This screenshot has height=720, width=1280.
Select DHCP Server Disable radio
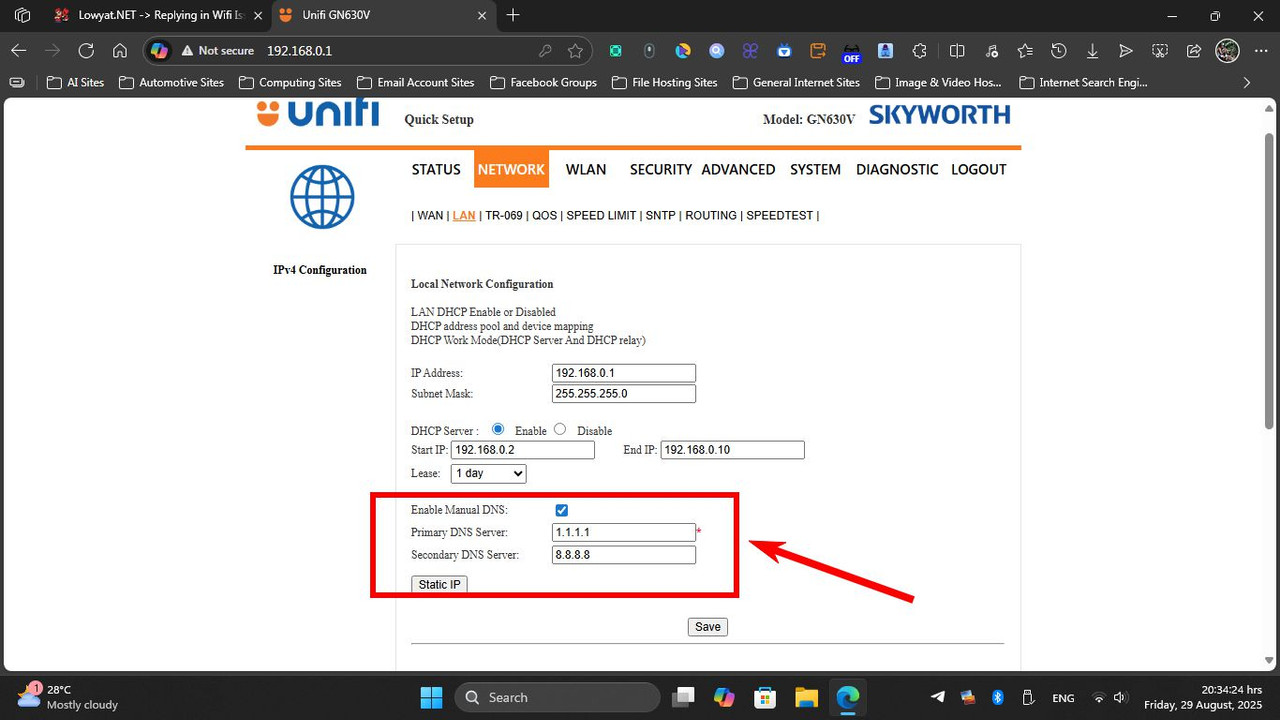click(560, 429)
